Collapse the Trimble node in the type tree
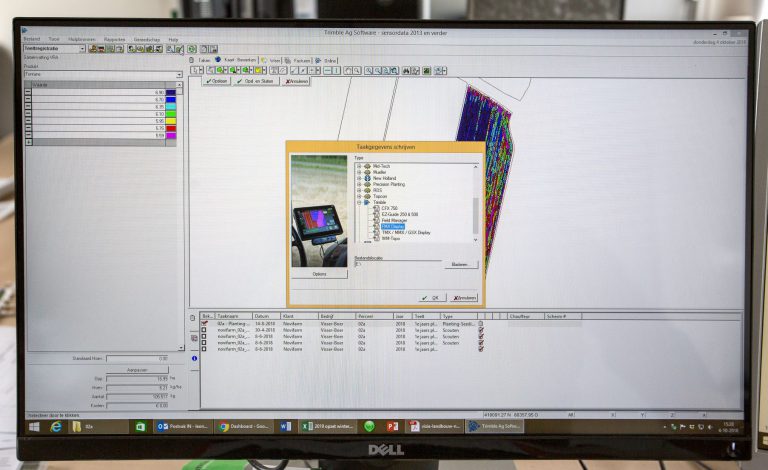Viewport: 768px width, 470px height. [359, 202]
